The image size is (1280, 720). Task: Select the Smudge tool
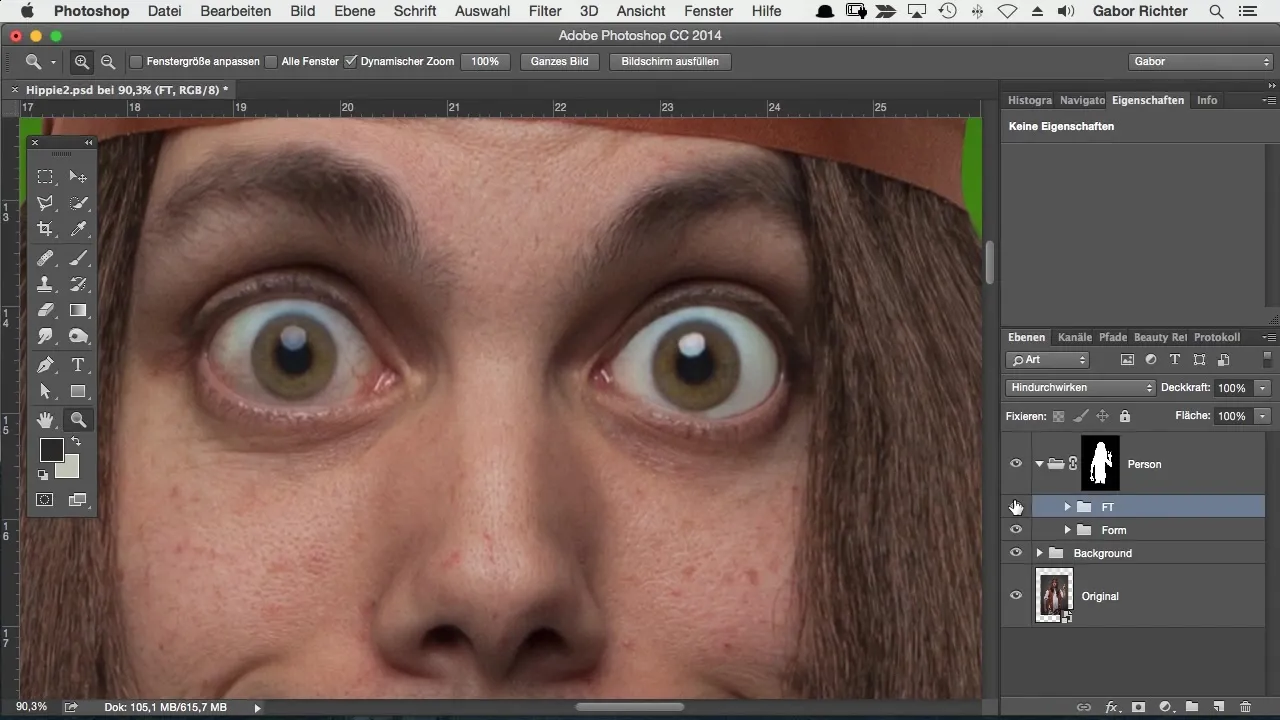45,337
